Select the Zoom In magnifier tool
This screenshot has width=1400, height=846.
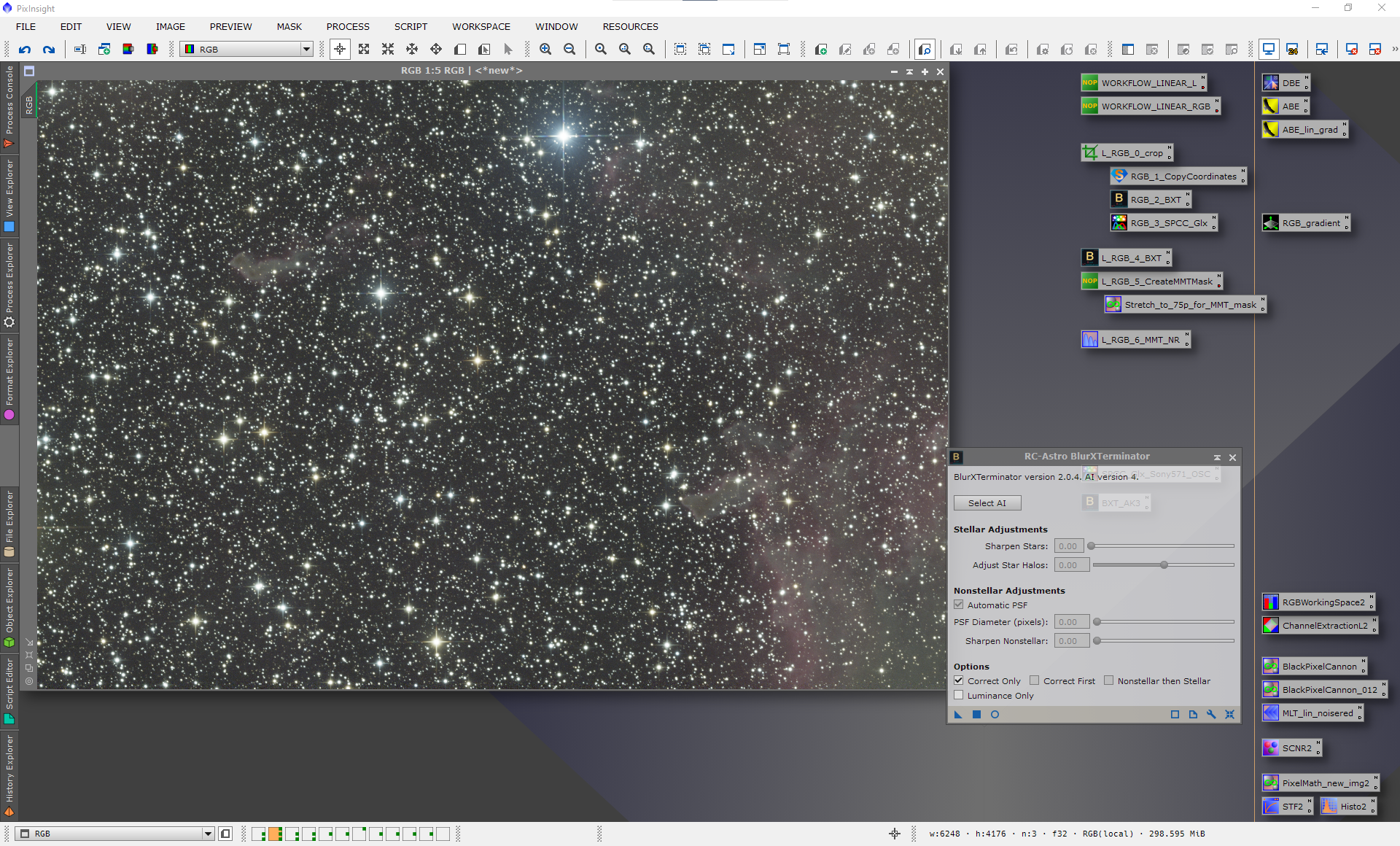[545, 50]
